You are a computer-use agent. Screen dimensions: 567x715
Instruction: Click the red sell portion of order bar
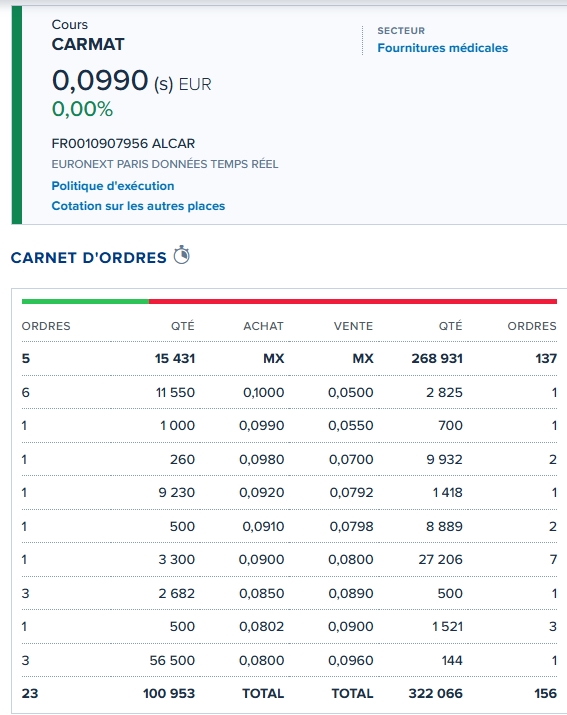tap(353, 301)
